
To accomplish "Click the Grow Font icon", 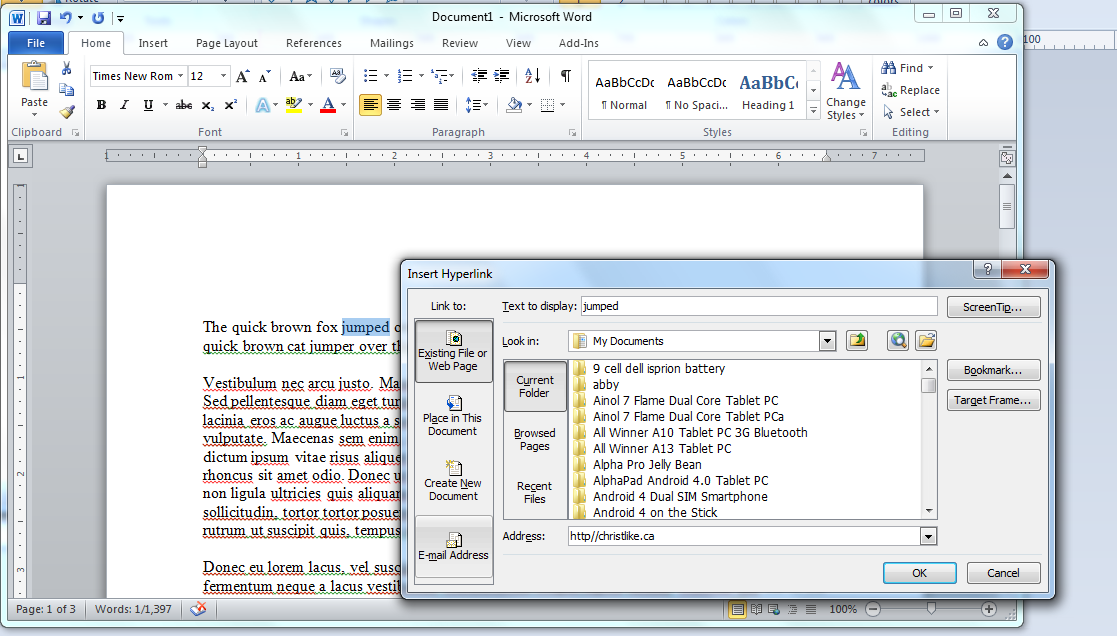I will coord(242,76).
